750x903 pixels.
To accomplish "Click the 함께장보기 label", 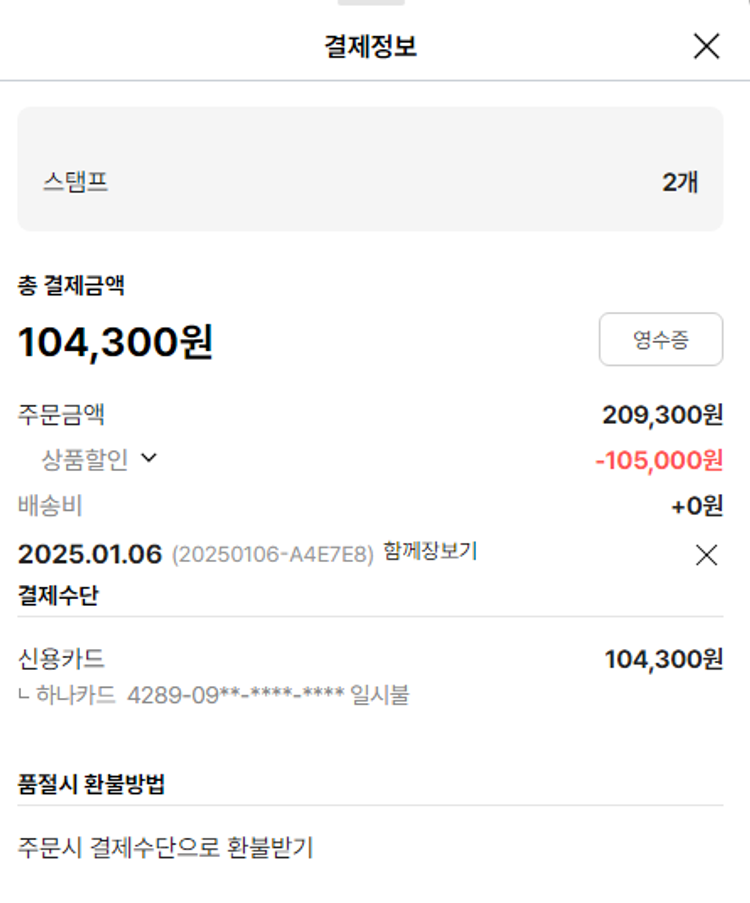I will click(430, 551).
